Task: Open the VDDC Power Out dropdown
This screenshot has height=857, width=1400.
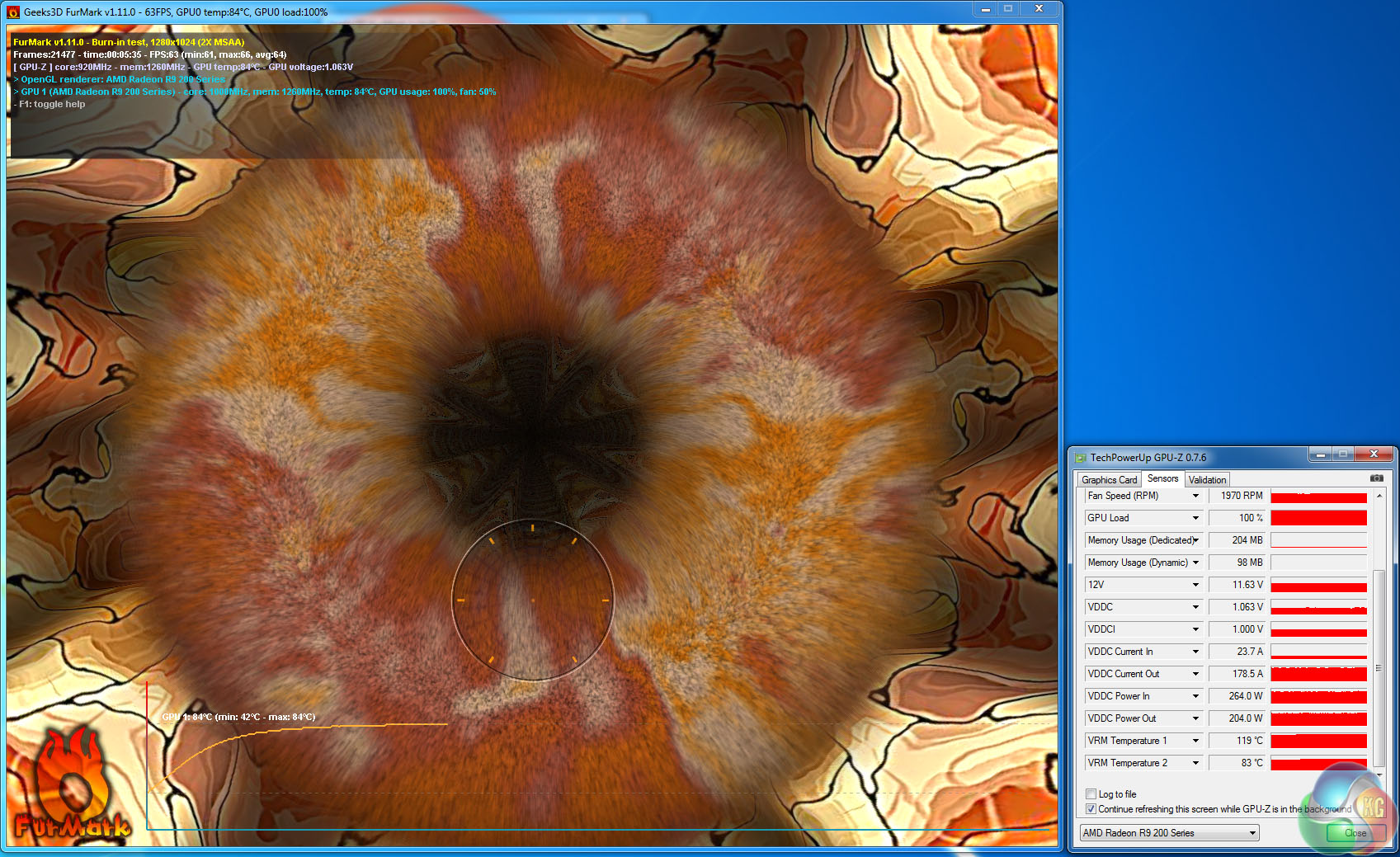Action: point(1195,718)
